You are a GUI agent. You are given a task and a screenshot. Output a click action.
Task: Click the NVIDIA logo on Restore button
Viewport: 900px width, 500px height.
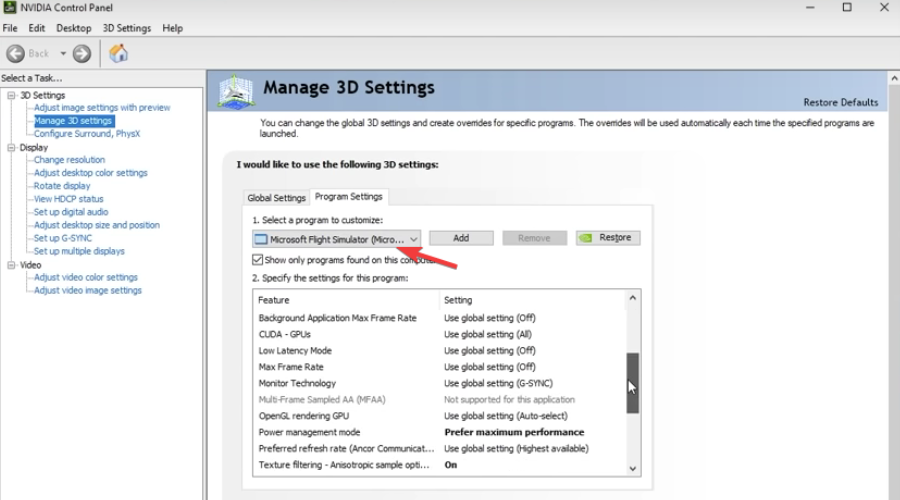tap(585, 238)
